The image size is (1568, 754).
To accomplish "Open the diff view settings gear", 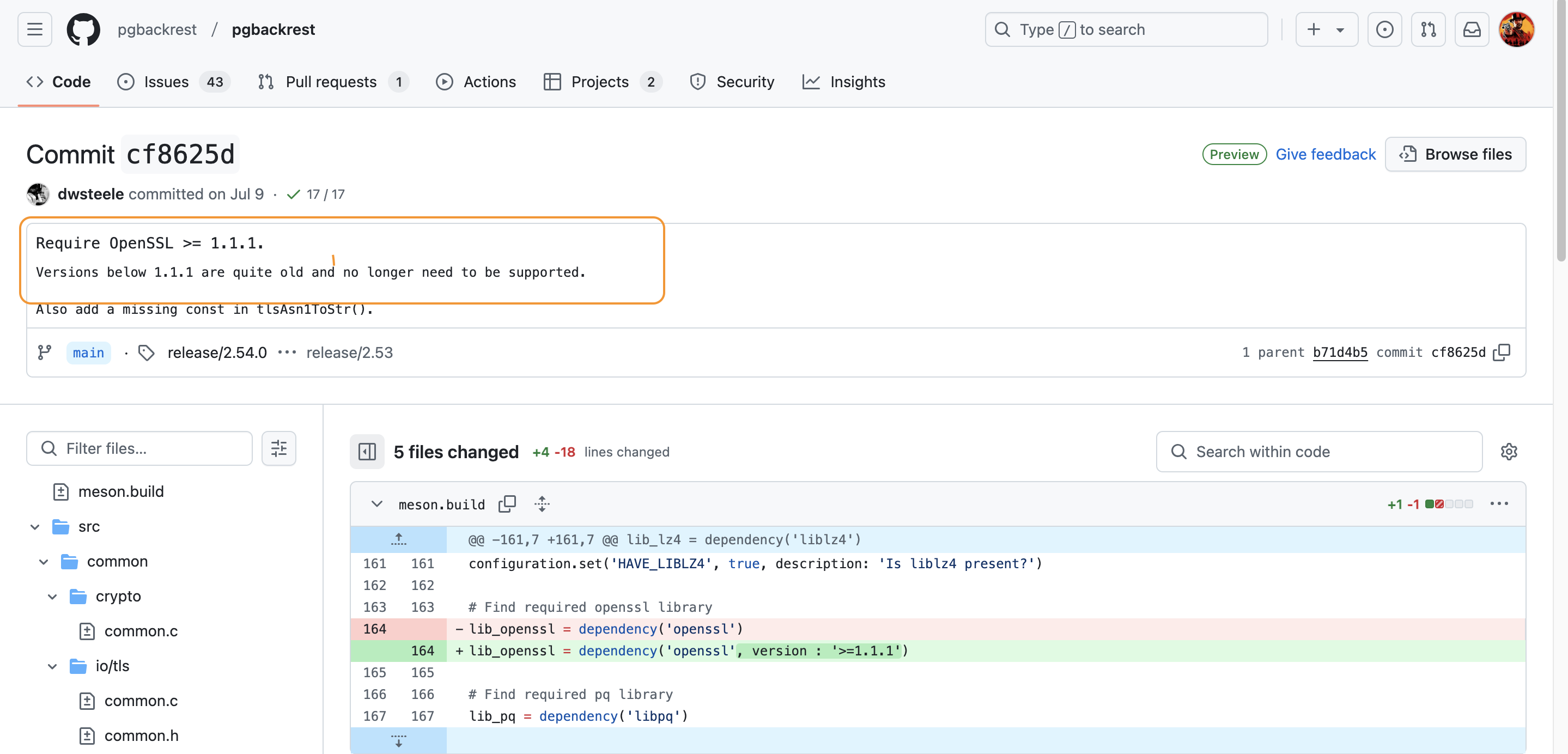I will pos(1509,452).
